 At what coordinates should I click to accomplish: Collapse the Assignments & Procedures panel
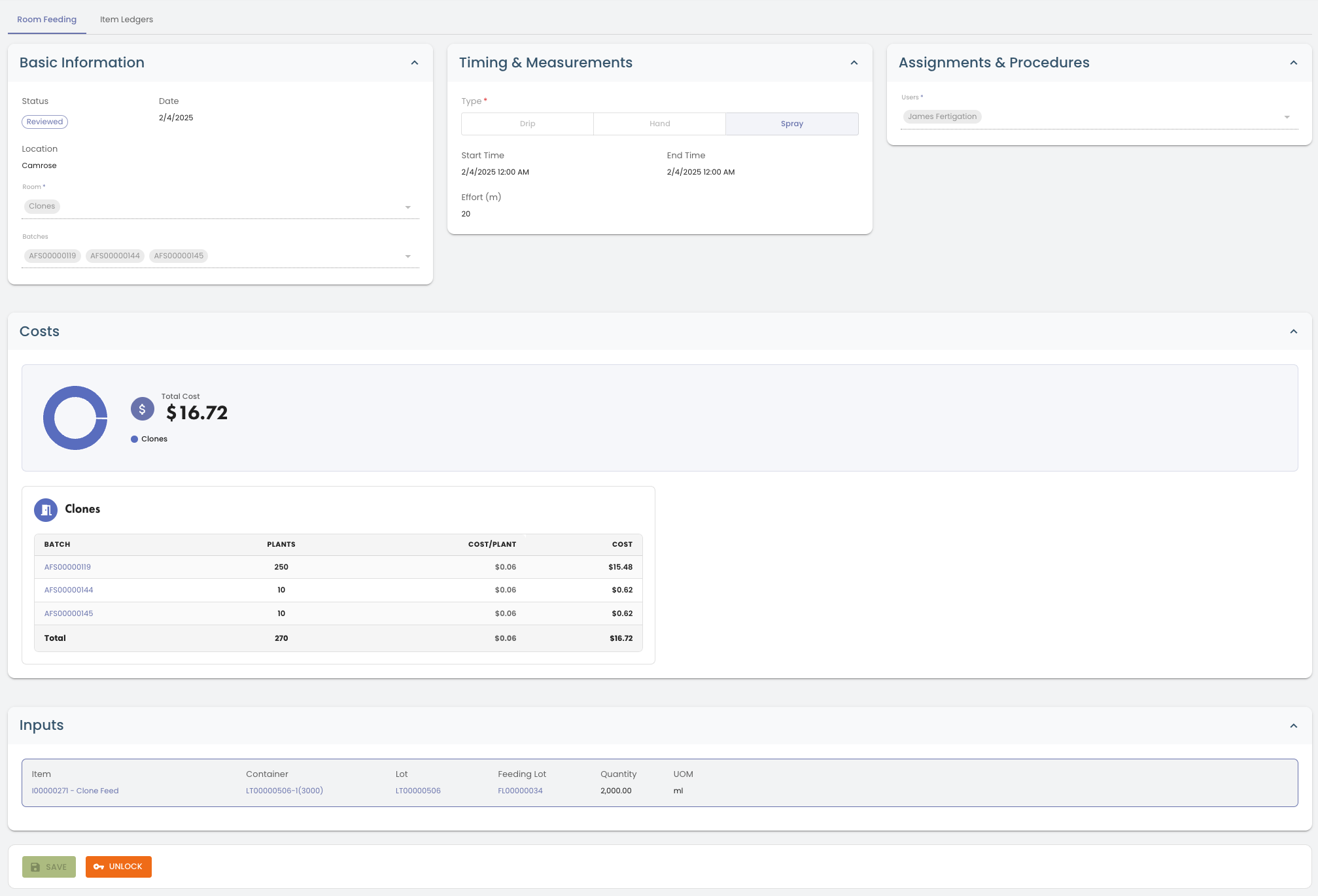pyautogui.click(x=1293, y=63)
